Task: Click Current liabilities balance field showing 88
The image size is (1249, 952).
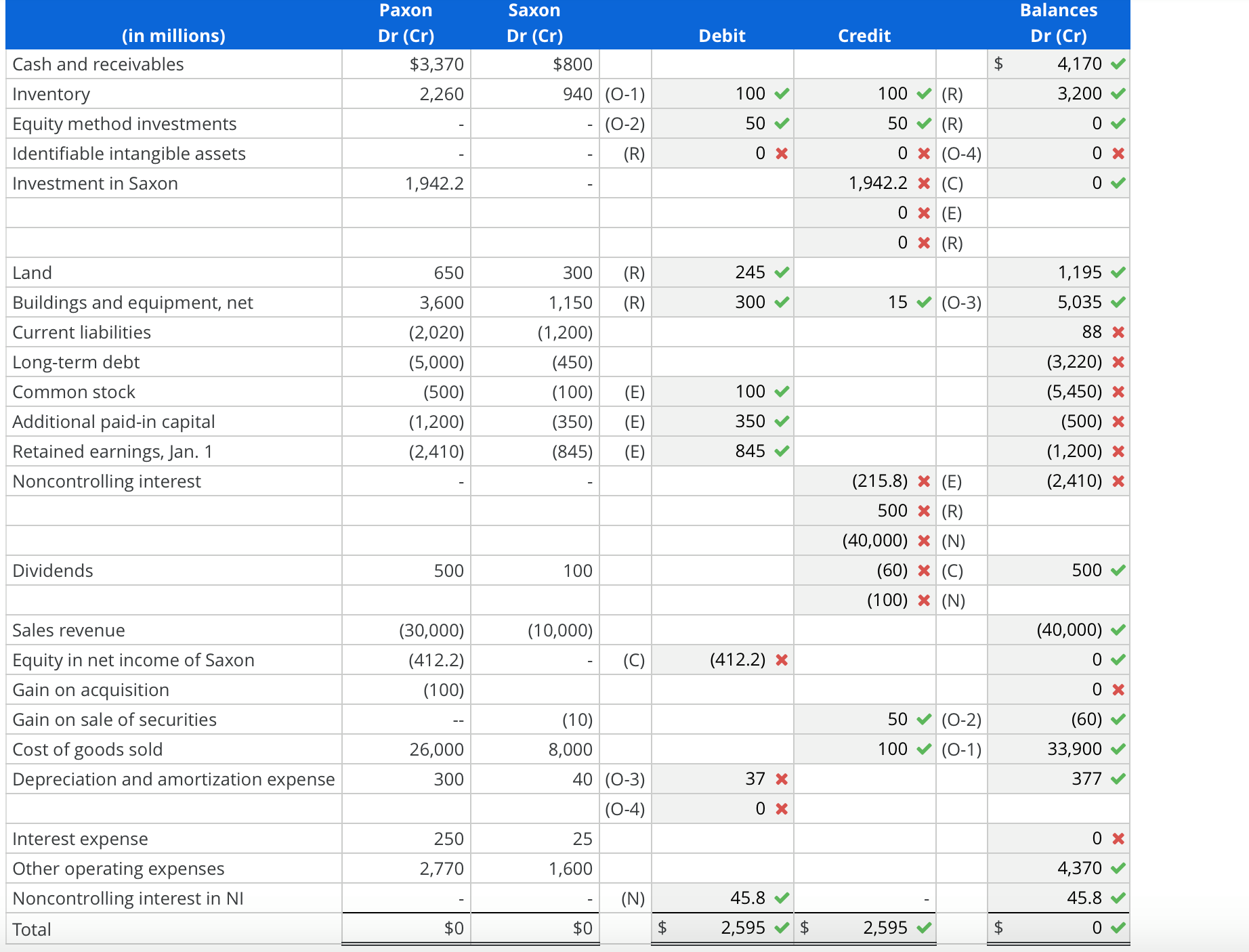Action: 1059,332
